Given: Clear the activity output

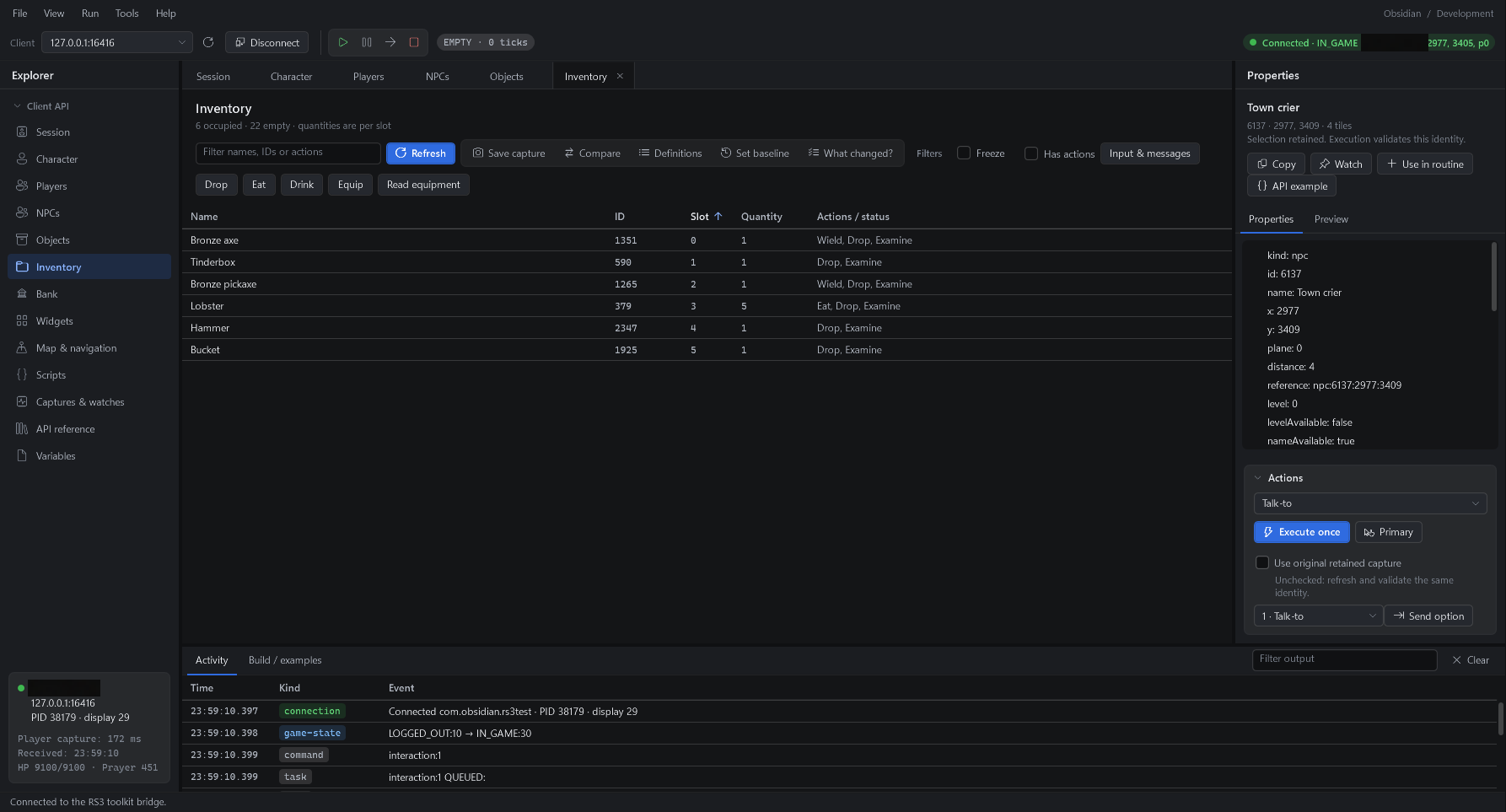Looking at the screenshot, I should [x=1471, y=660].
